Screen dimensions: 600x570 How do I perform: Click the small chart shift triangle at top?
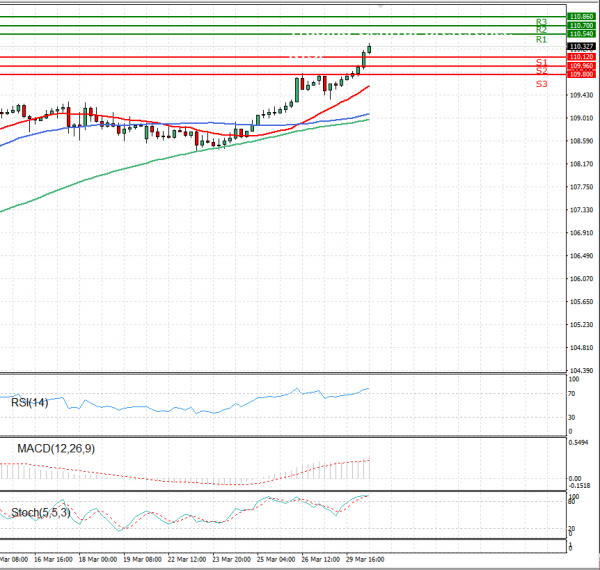pyautogui.click(x=379, y=6)
